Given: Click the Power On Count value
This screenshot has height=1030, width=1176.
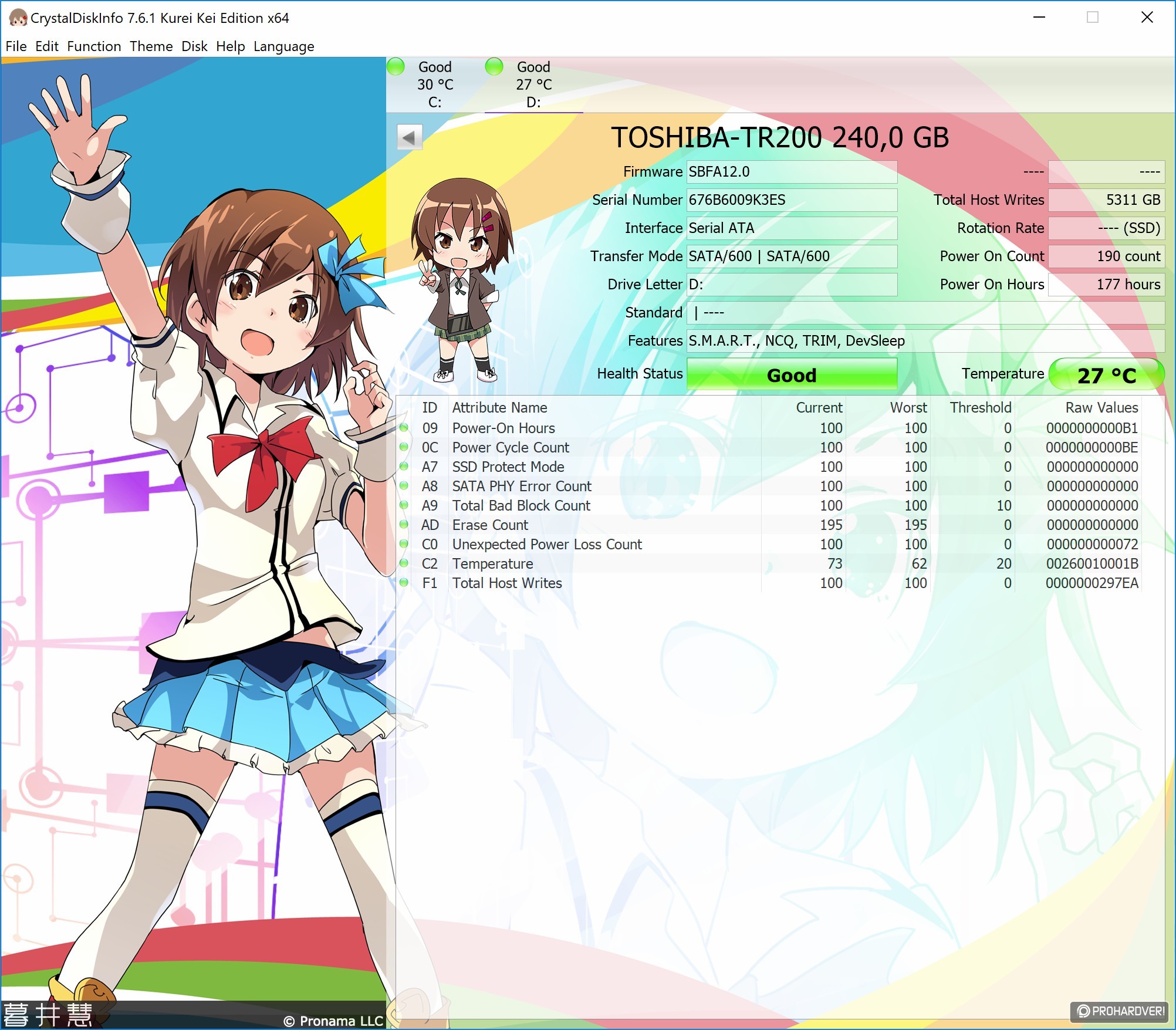Looking at the screenshot, I should [1107, 256].
